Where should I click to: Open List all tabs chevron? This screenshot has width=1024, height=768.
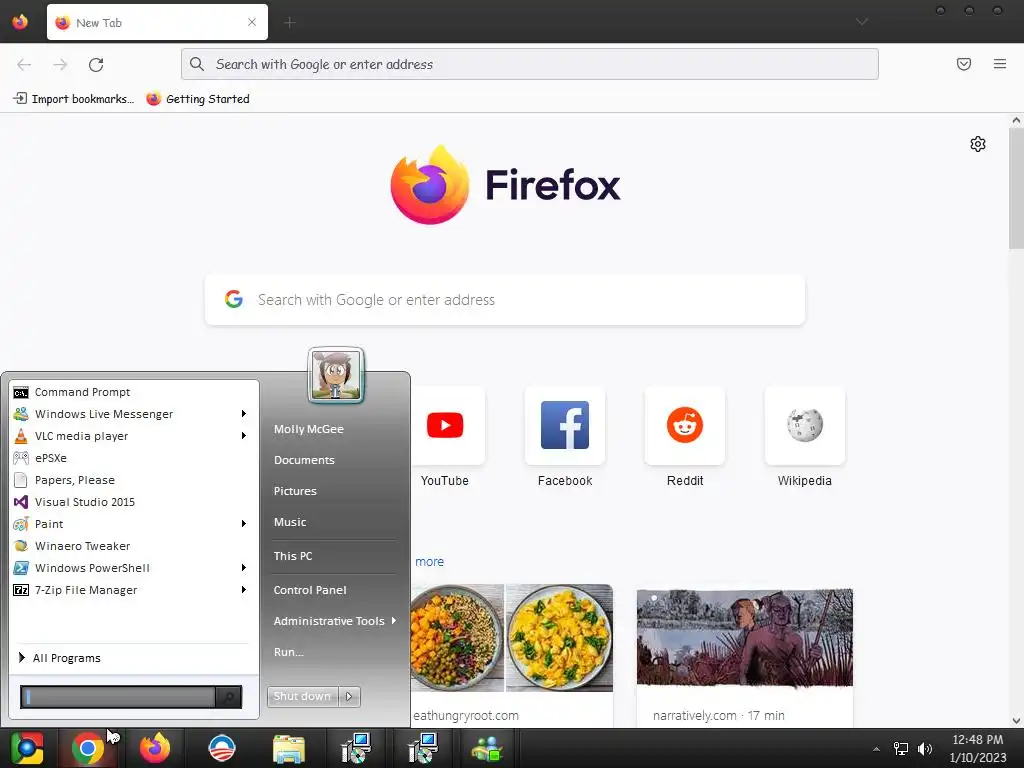862,22
